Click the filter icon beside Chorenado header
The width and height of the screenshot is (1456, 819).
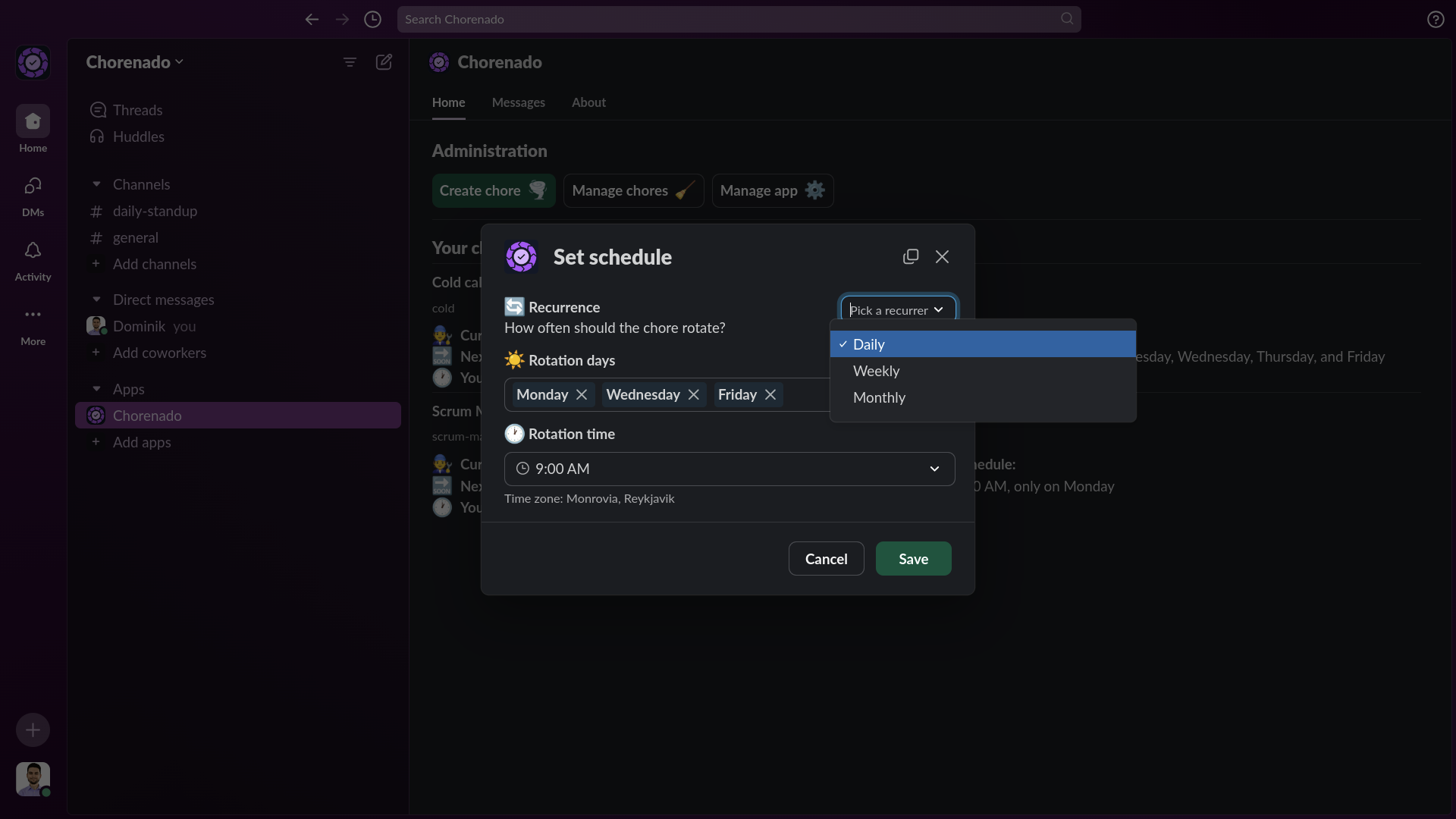tap(350, 62)
